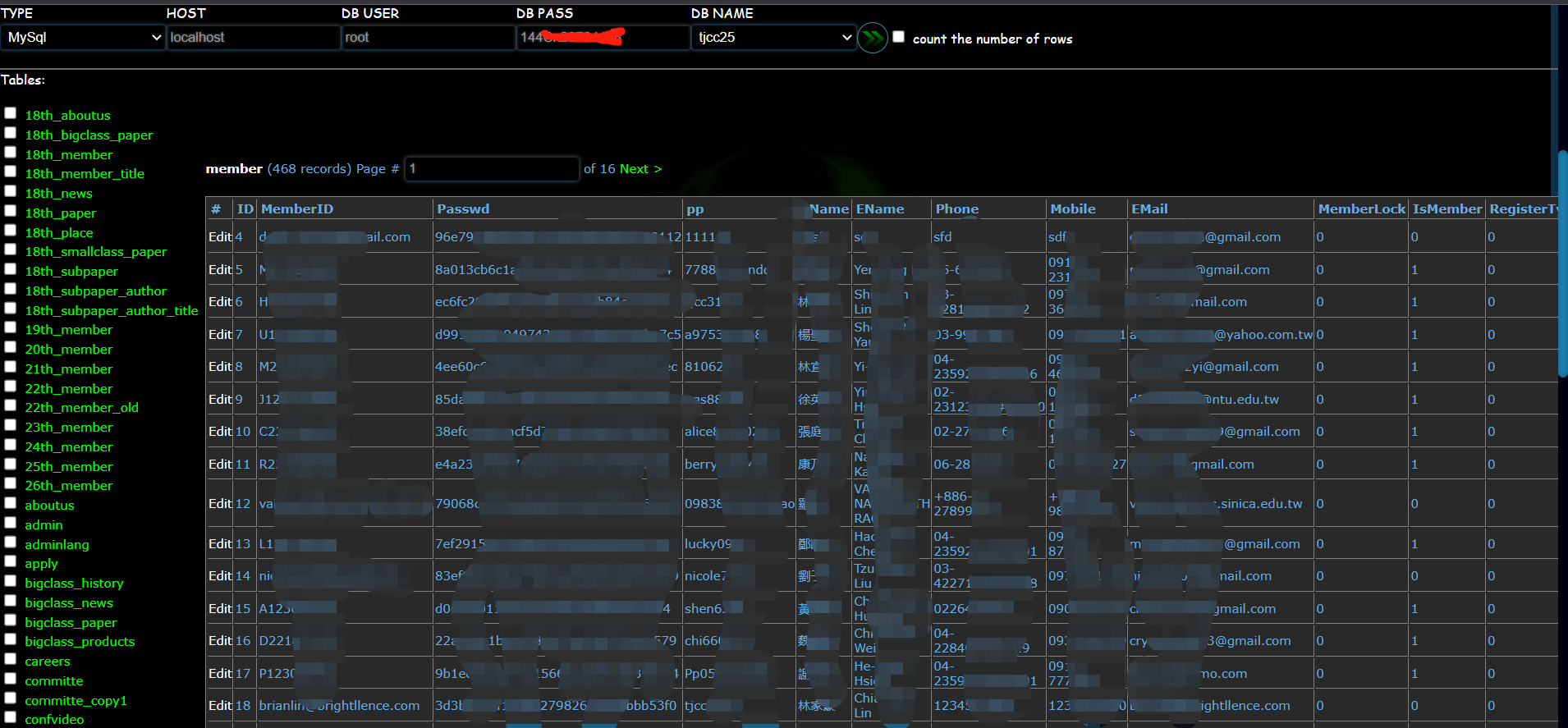The image size is (1568, 728).
Task: Sort by MemberID column header
Action: (297, 208)
